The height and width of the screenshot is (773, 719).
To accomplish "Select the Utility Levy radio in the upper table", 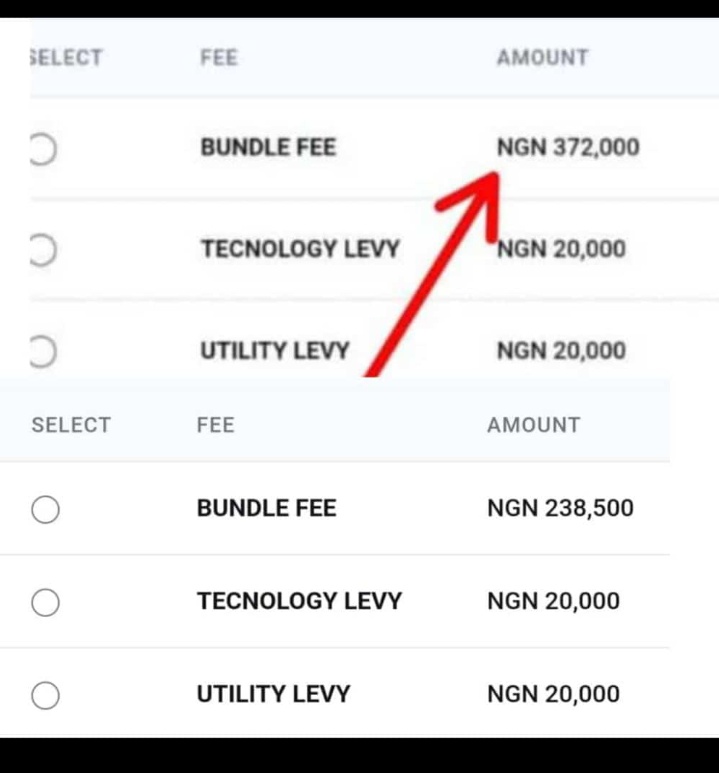I will [x=41, y=352].
